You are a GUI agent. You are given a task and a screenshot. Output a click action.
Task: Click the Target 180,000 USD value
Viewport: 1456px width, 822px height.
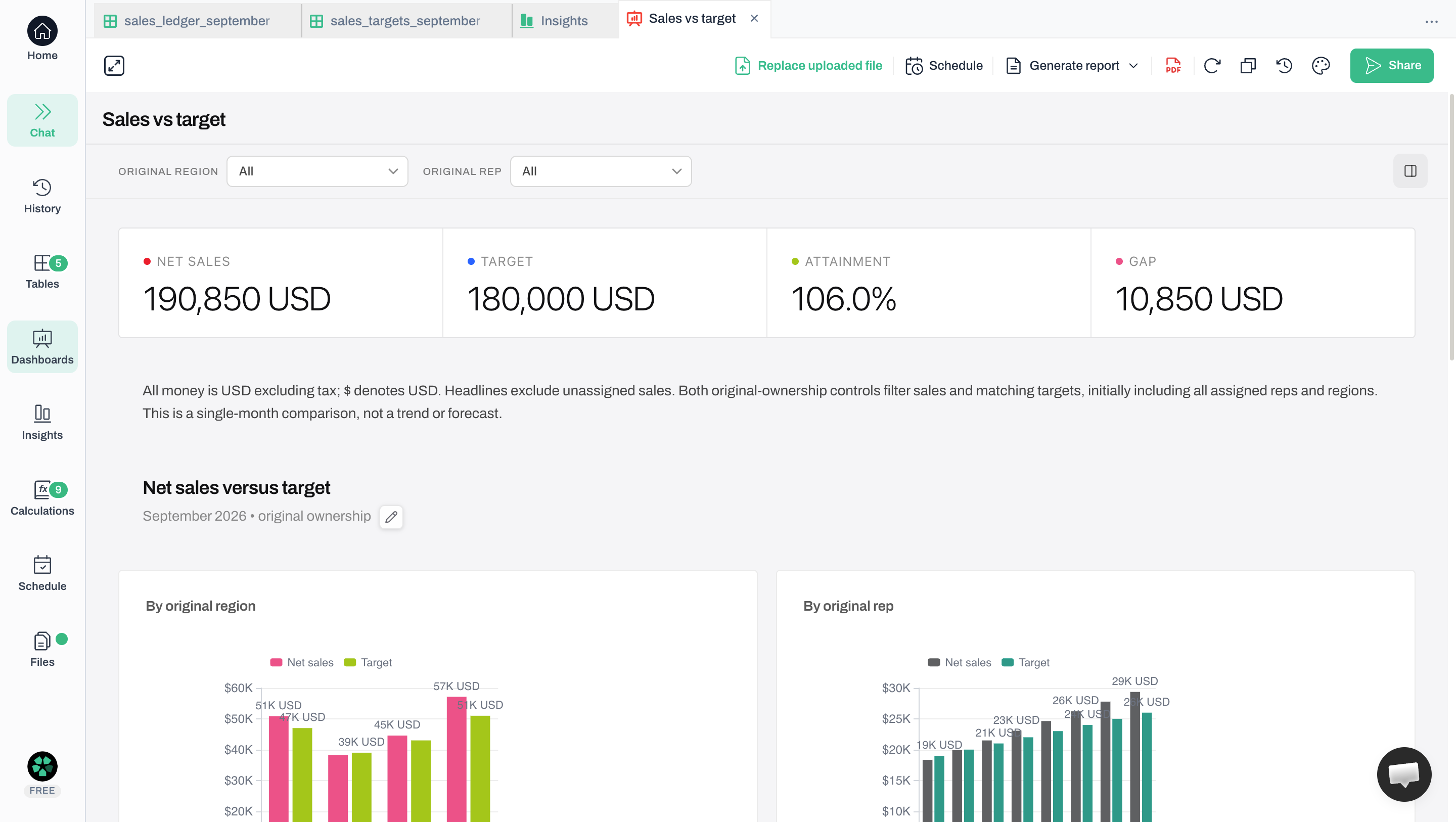pyautogui.click(x=561, y=299)
